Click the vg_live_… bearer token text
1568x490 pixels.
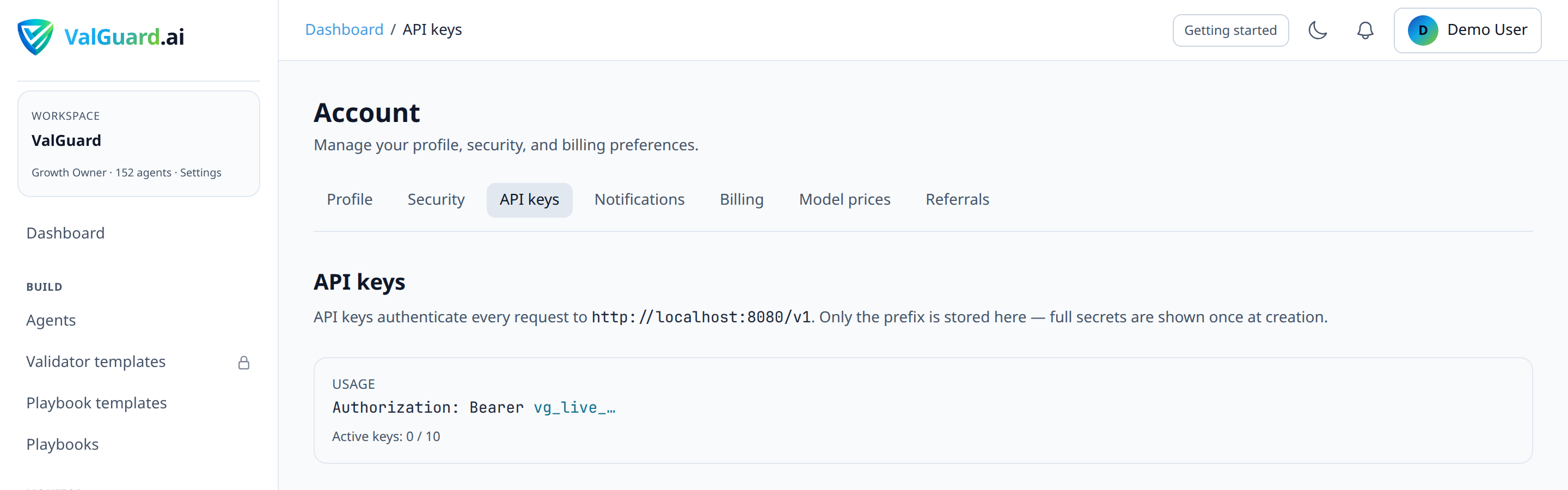(574, 407)
